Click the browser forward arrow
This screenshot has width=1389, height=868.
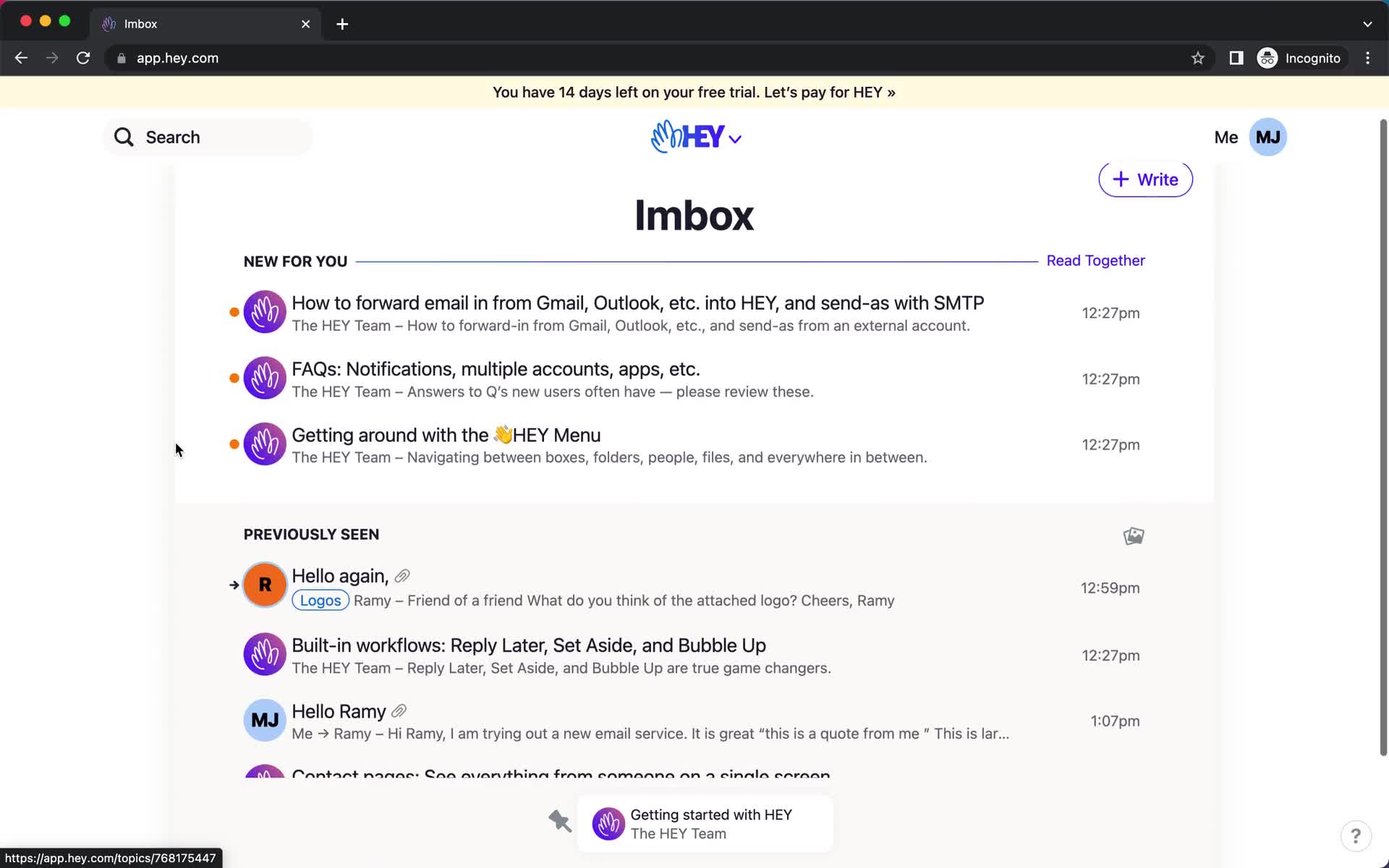pyautogui.click(x=52, y=58)
